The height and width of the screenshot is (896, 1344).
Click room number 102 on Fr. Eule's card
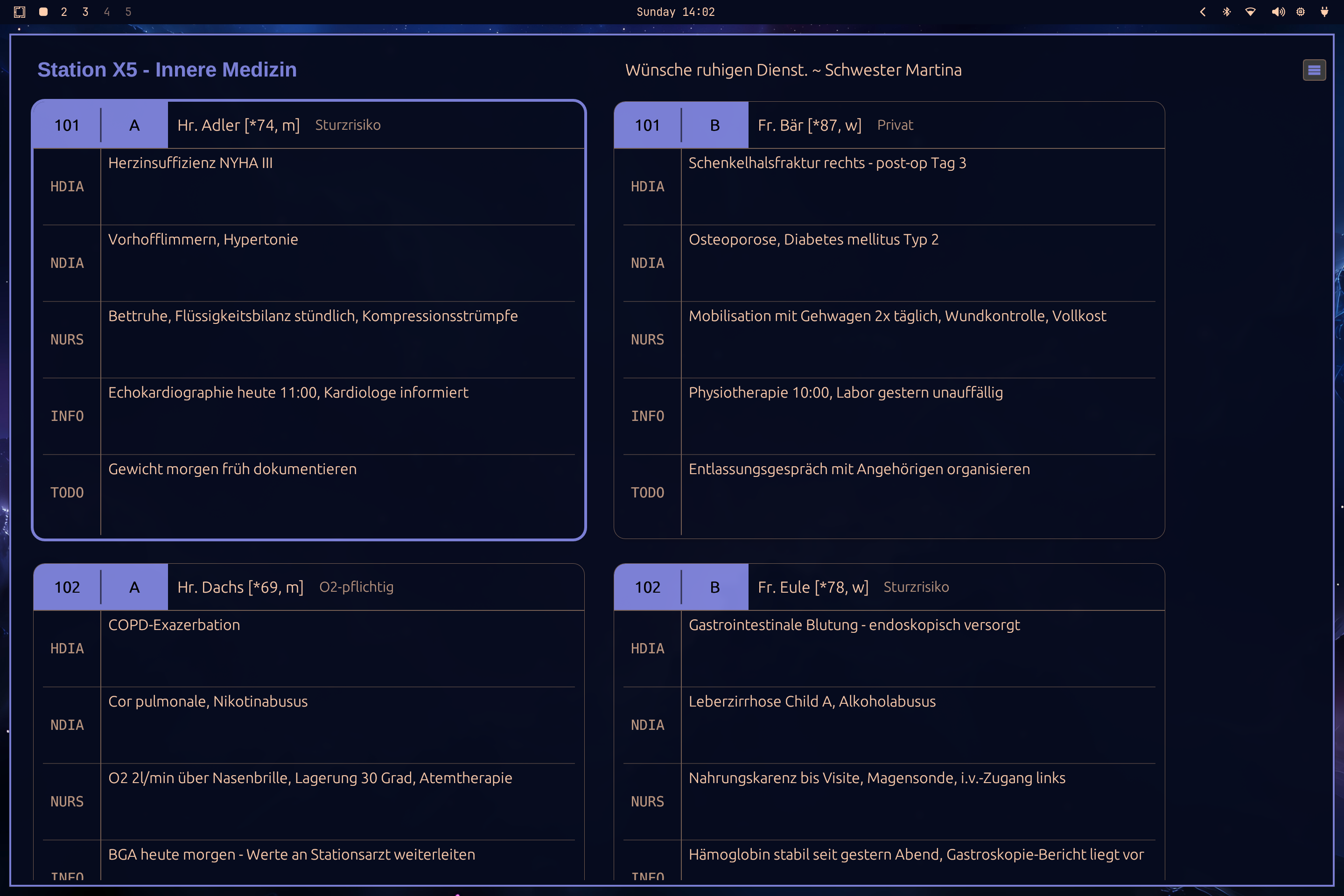647,587
